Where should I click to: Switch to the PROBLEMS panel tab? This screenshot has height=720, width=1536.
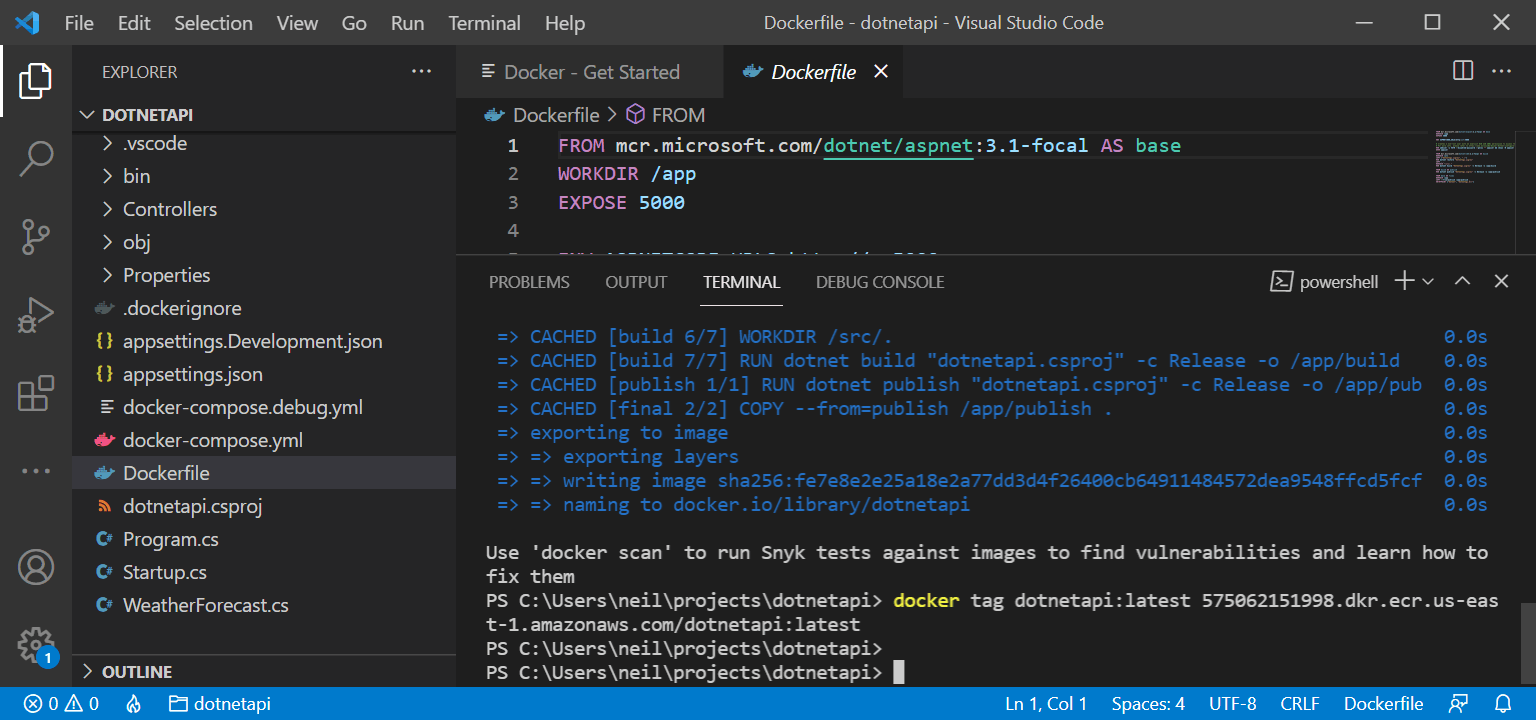point(529,282)
